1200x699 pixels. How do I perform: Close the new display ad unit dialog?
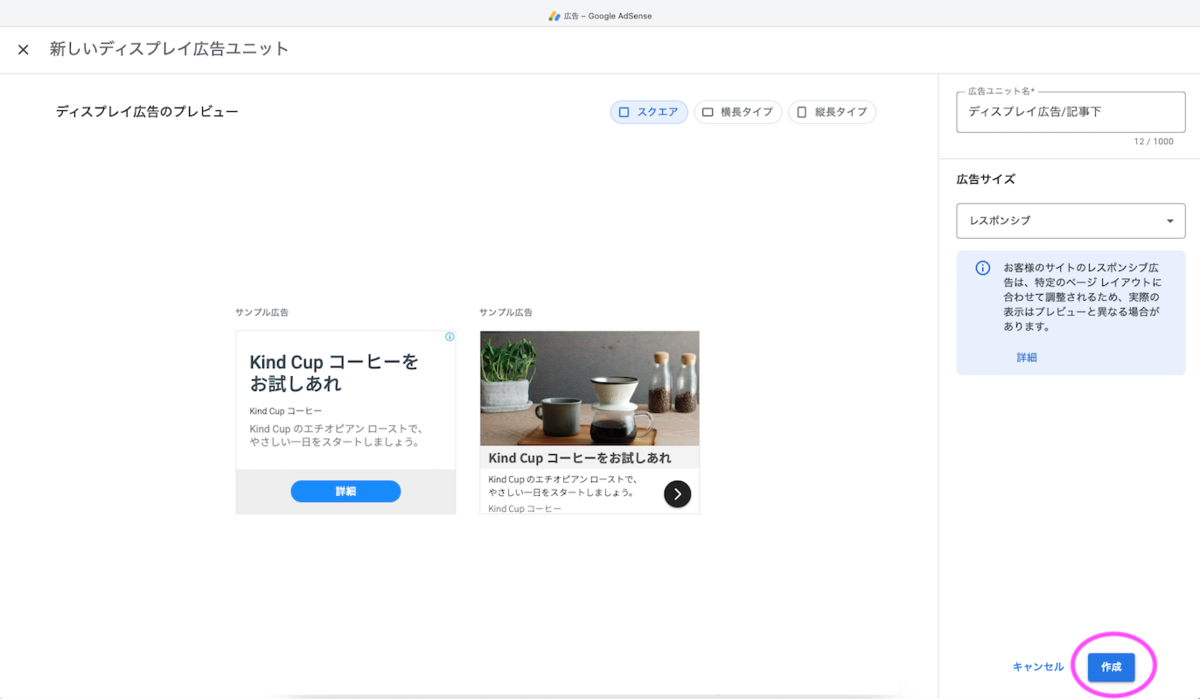coord(23,49)
